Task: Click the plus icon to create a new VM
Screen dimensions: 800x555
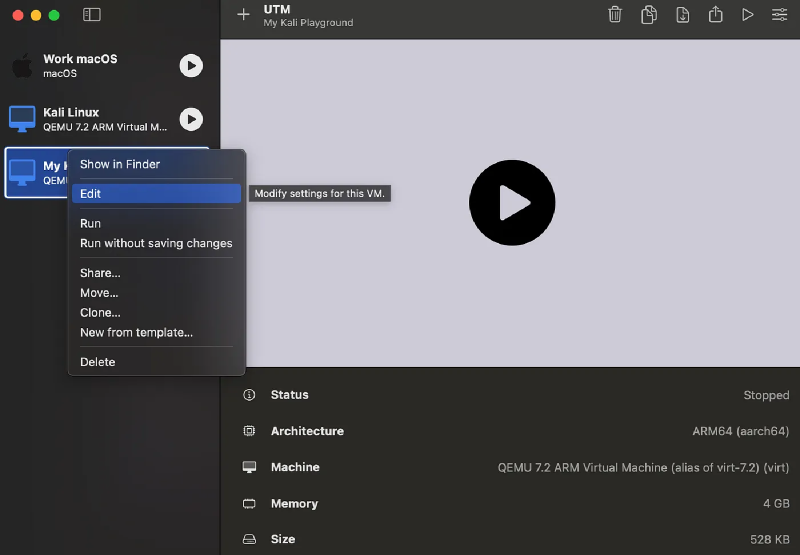Action: (243, 15)
